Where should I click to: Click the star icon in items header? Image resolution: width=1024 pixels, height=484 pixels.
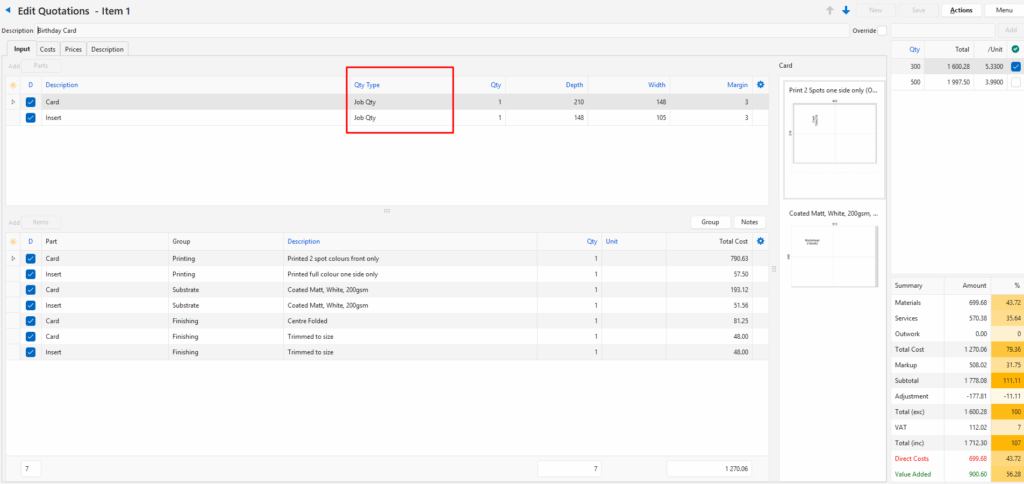tap(13, 242)
